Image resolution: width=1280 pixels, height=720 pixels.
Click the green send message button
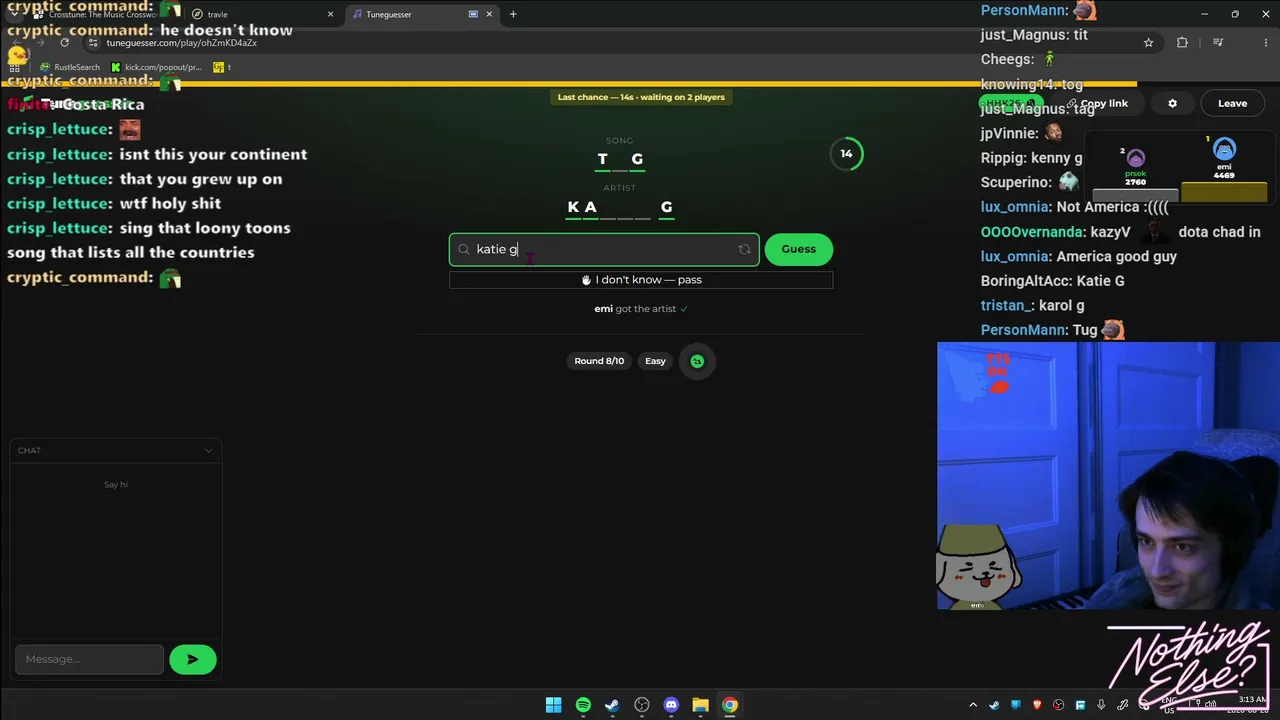(193, 659)
